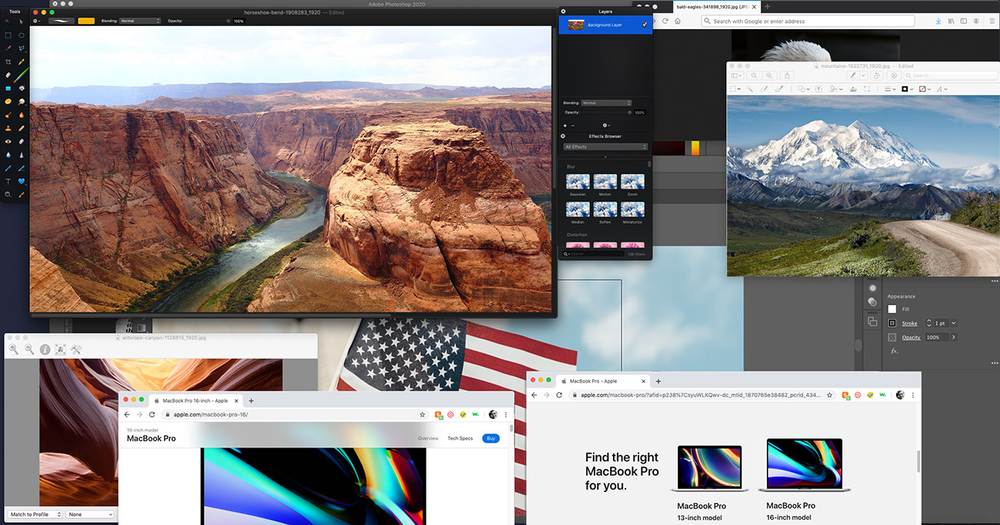Open Blending dropdown in Layers panel
This screenshot has width=1000, height=525.
(606, 103)
